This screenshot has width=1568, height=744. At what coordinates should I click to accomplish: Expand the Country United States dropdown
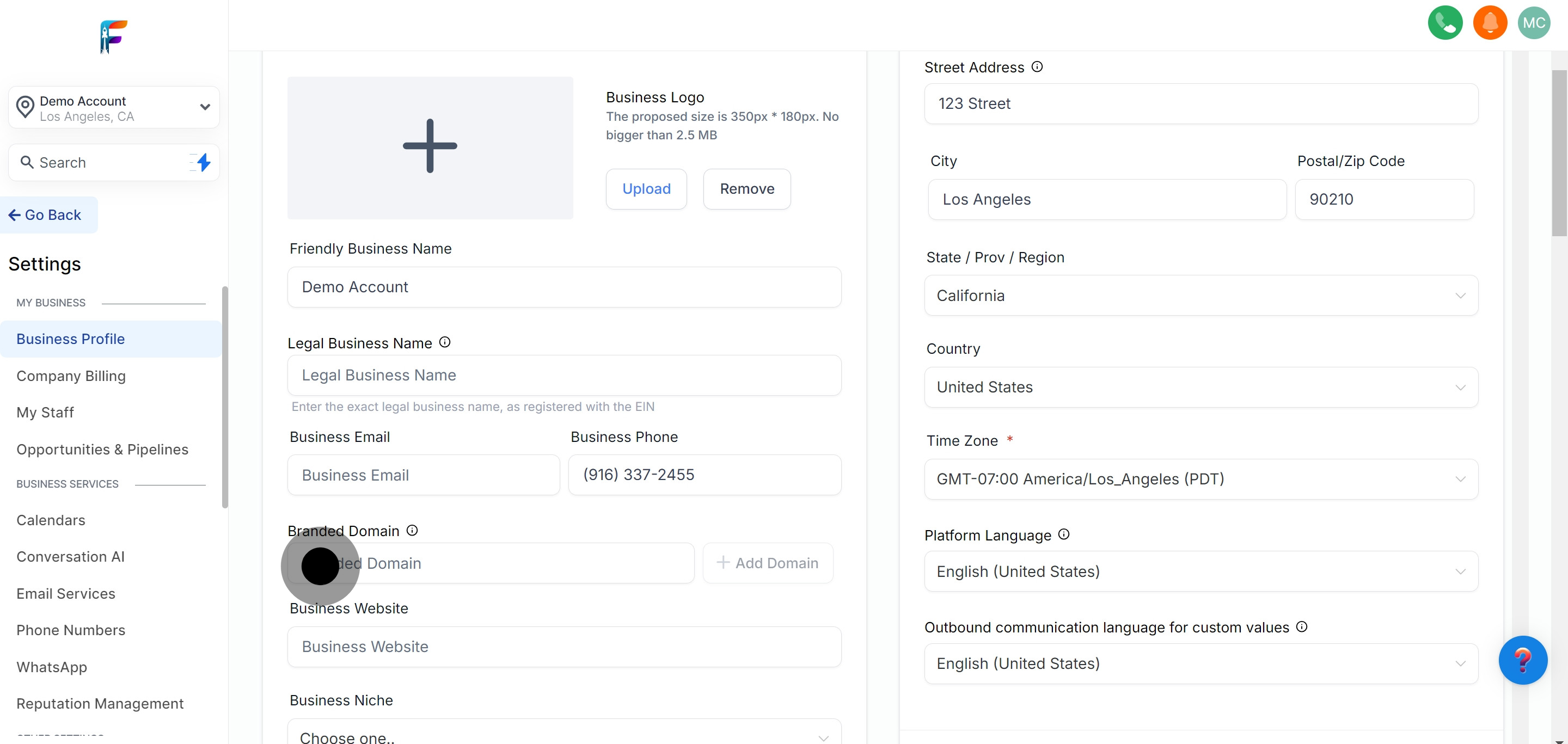pos(1200,388)
